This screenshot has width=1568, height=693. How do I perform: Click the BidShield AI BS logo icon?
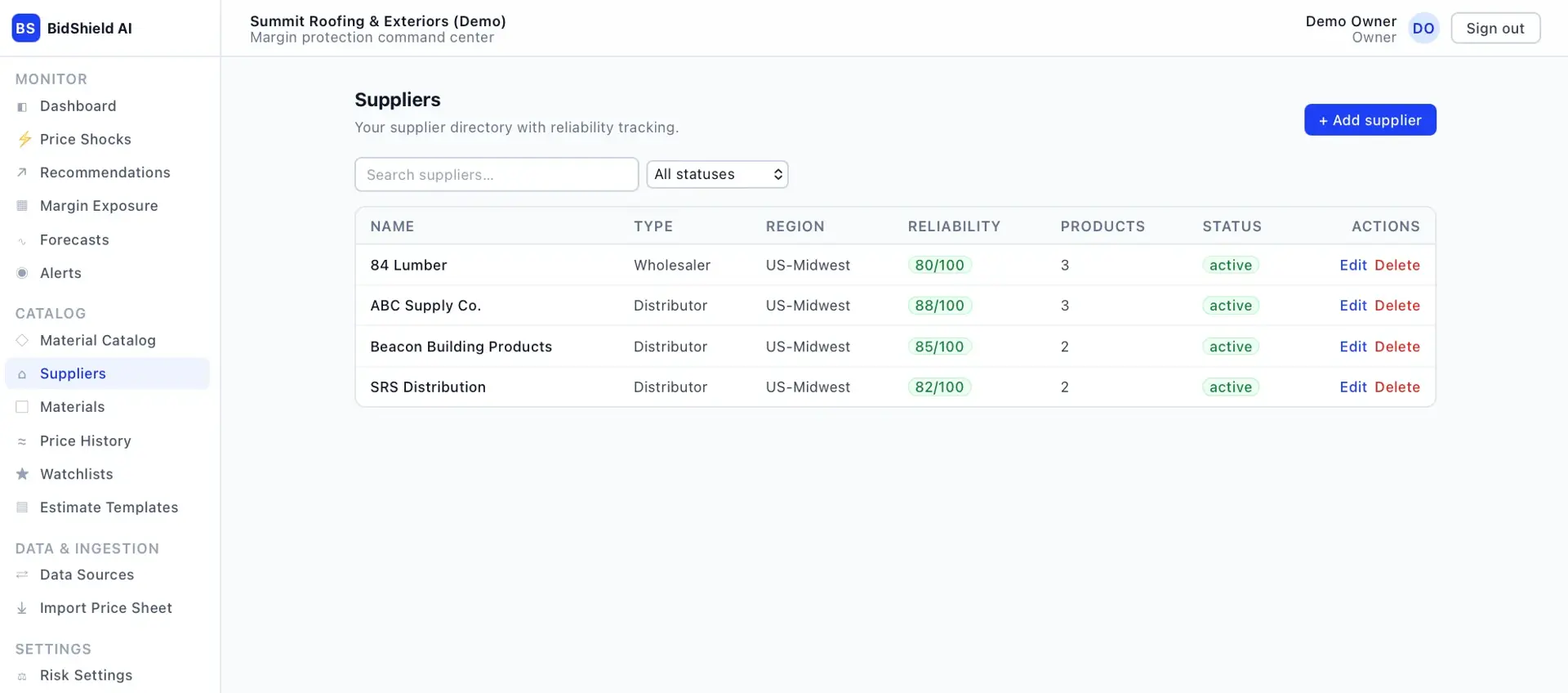tap(25, 28)
